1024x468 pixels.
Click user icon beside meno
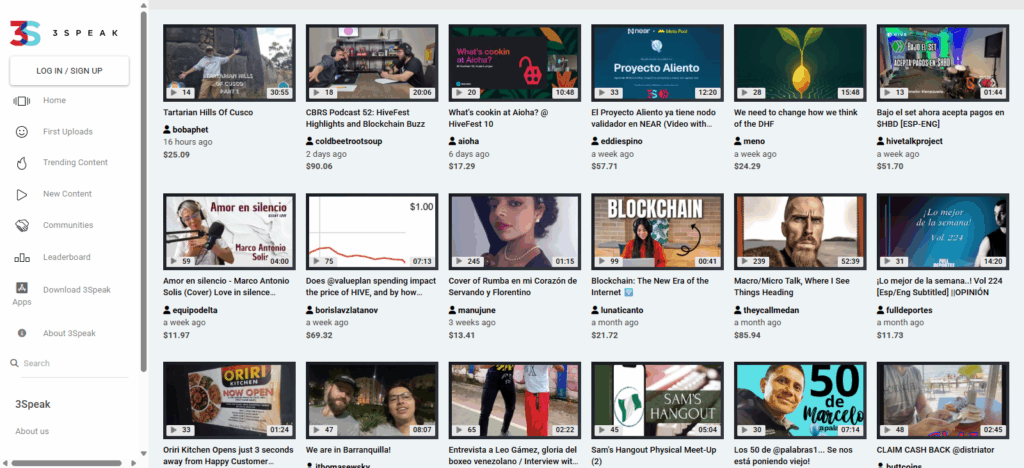pyautogui.click(x=738, y=141)
